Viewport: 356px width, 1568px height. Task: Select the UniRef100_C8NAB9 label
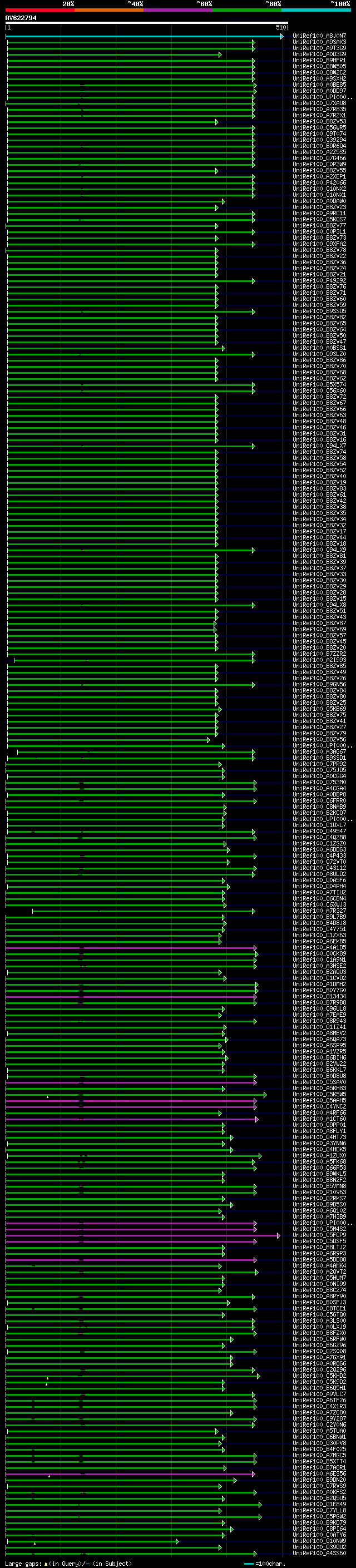[319, 807]
